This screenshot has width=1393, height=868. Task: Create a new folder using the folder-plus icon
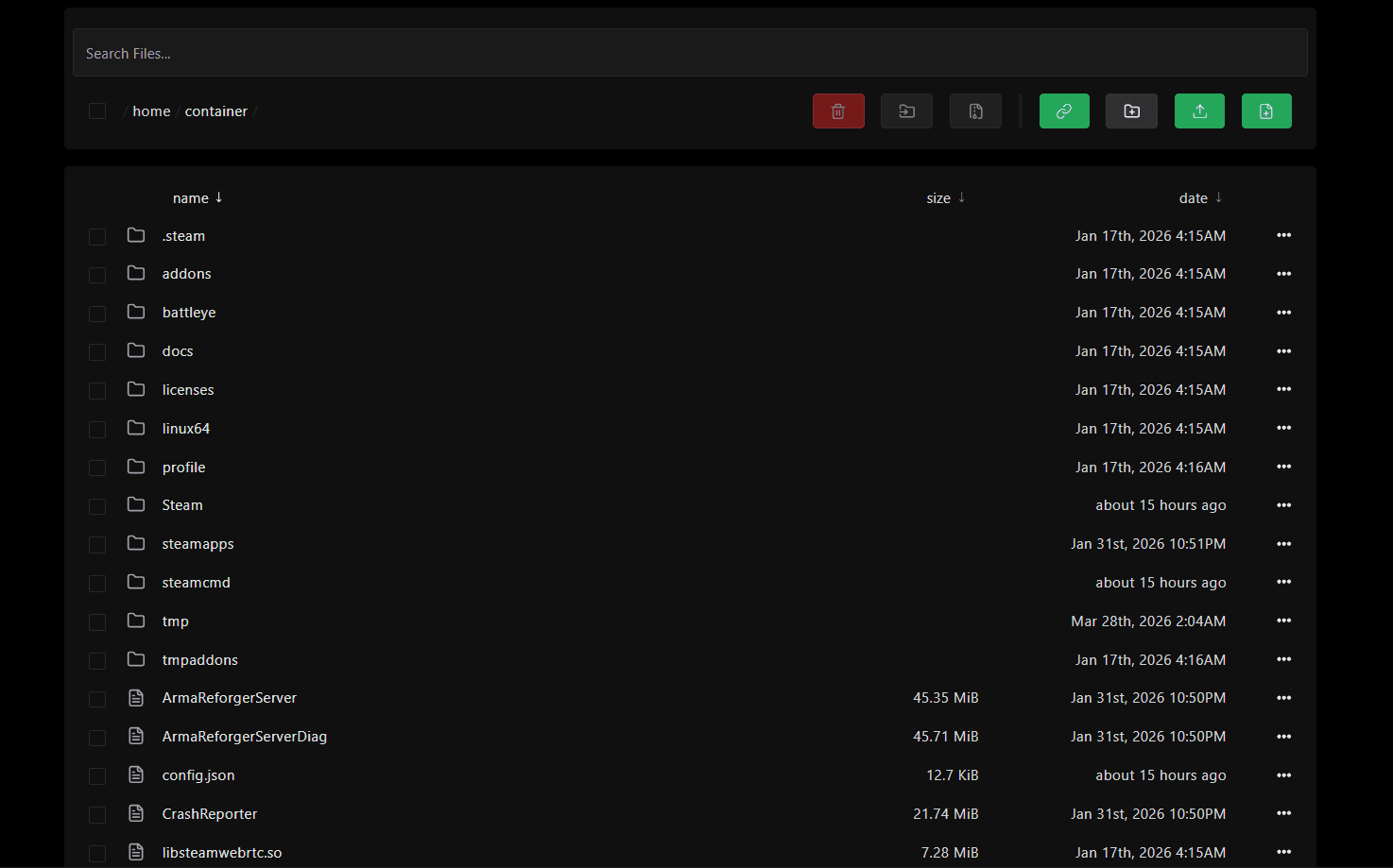click(1131, 111)
